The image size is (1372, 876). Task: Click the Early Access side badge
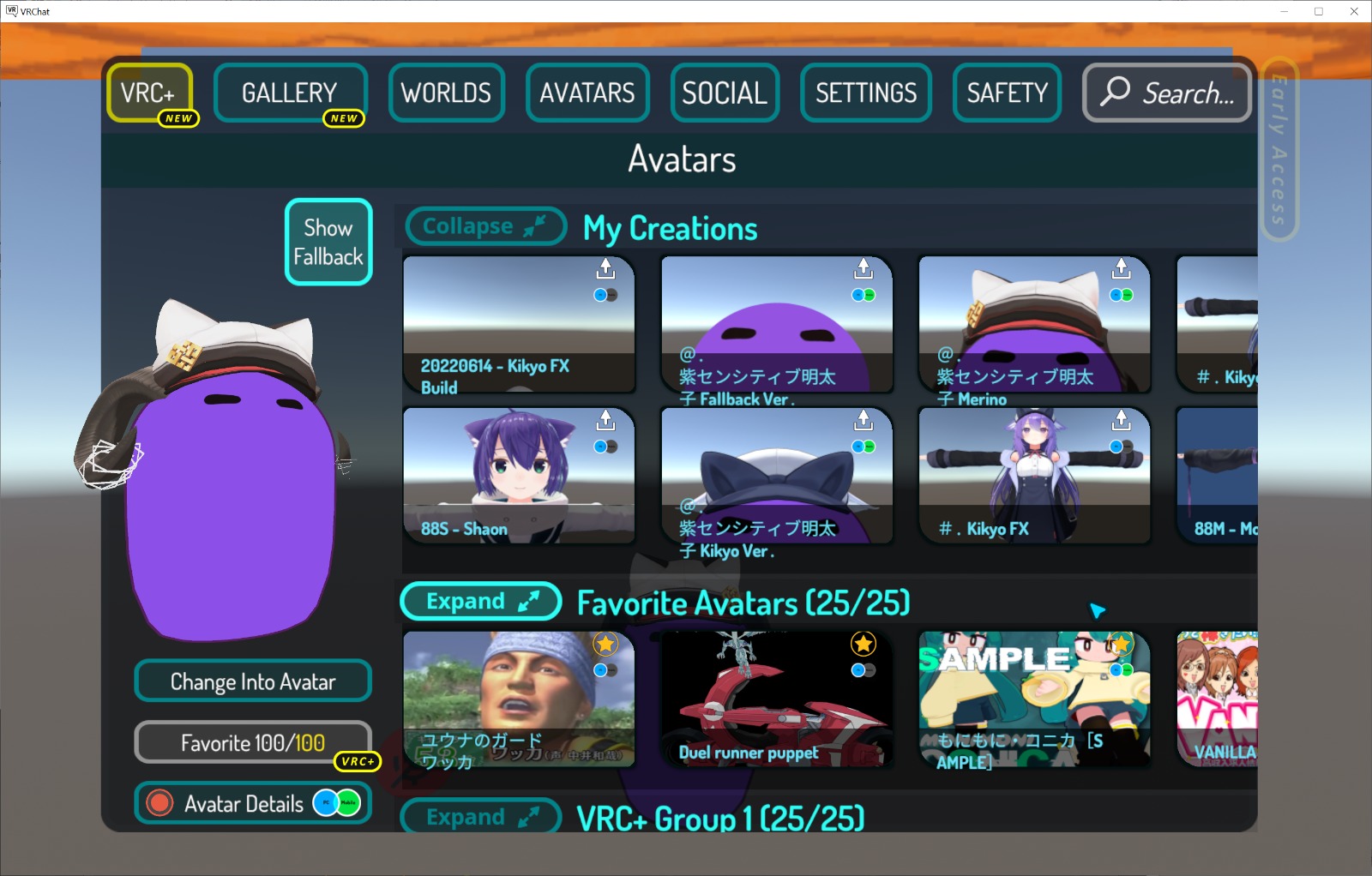1279,149
